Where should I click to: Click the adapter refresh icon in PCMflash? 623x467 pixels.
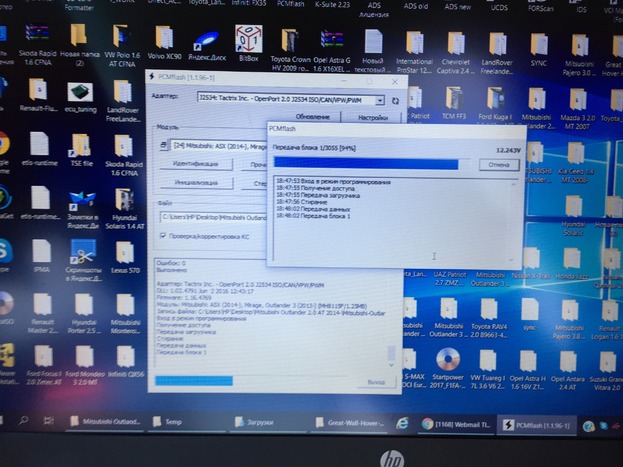pyautogui.click(x=396, y=101)
